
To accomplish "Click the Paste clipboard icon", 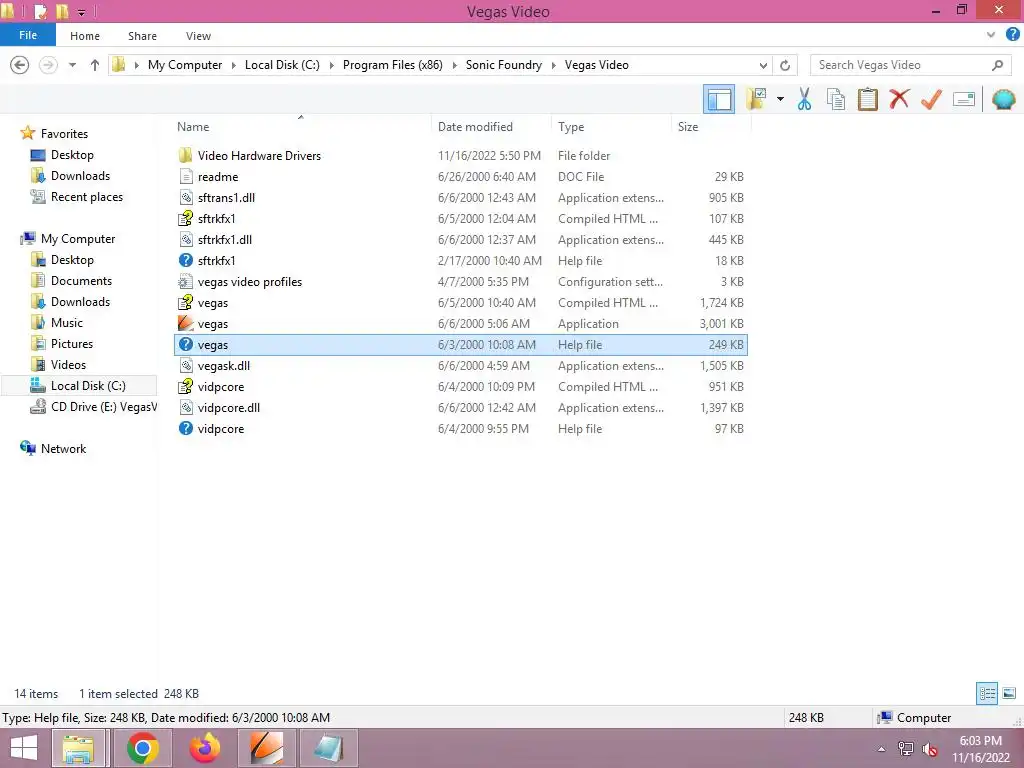I will pyautogui.click(x=867, y=99).
